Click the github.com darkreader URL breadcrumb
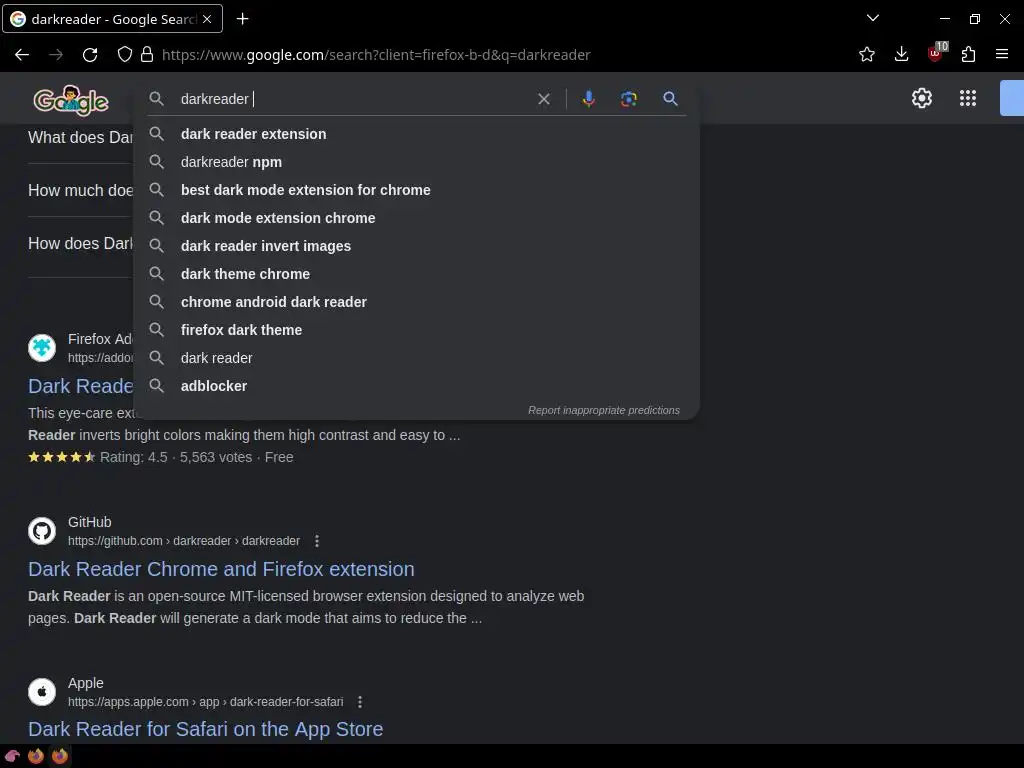Image resolution: width=1024 pixels, height=768 pixels. [184, 541]
